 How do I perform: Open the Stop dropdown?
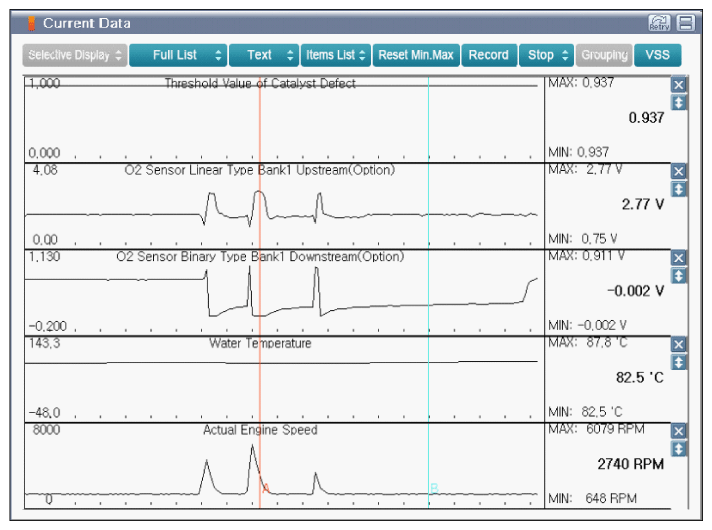[546, 55]
